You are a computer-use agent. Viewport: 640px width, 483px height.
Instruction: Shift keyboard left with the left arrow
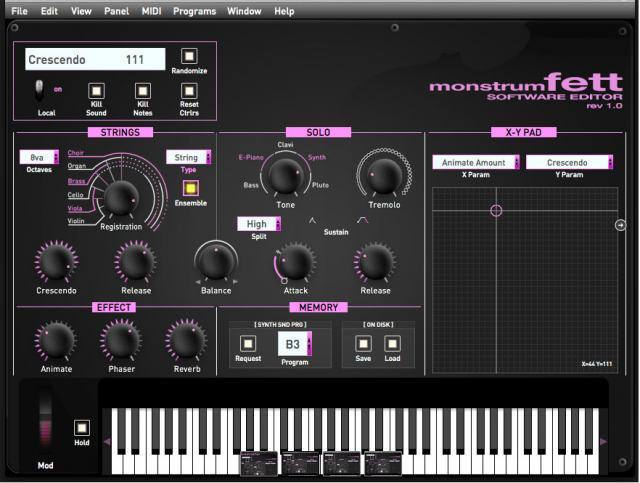click(x=107, y=441)
